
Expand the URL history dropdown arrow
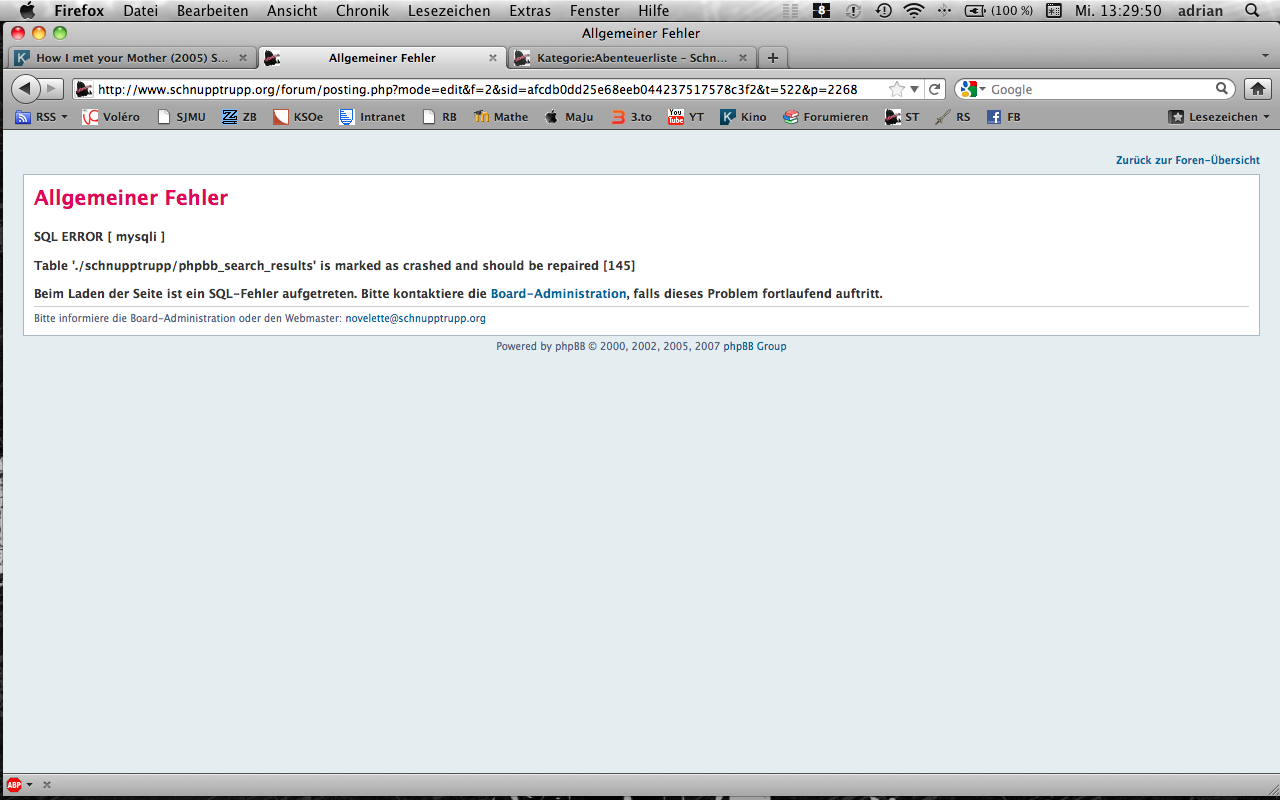[x=914, y=89]
